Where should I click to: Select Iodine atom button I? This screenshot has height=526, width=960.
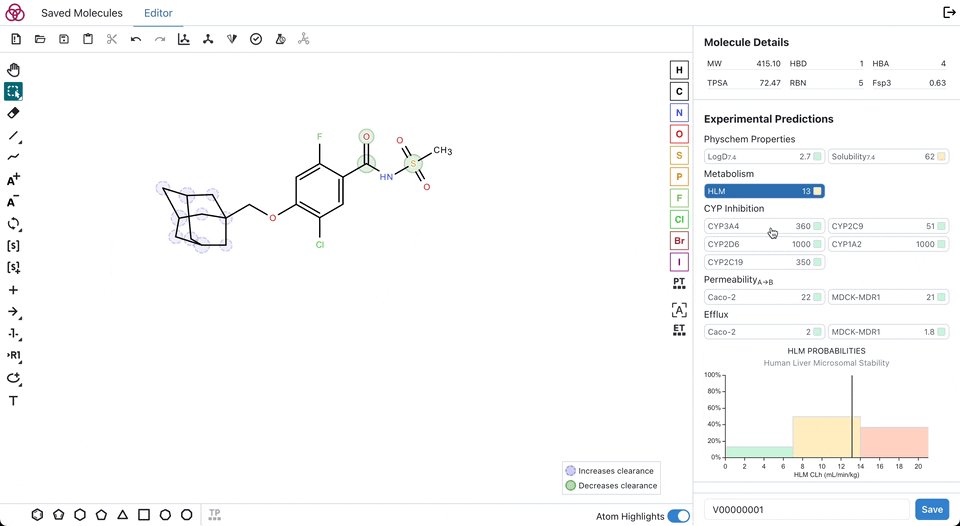tap(679, 262)
